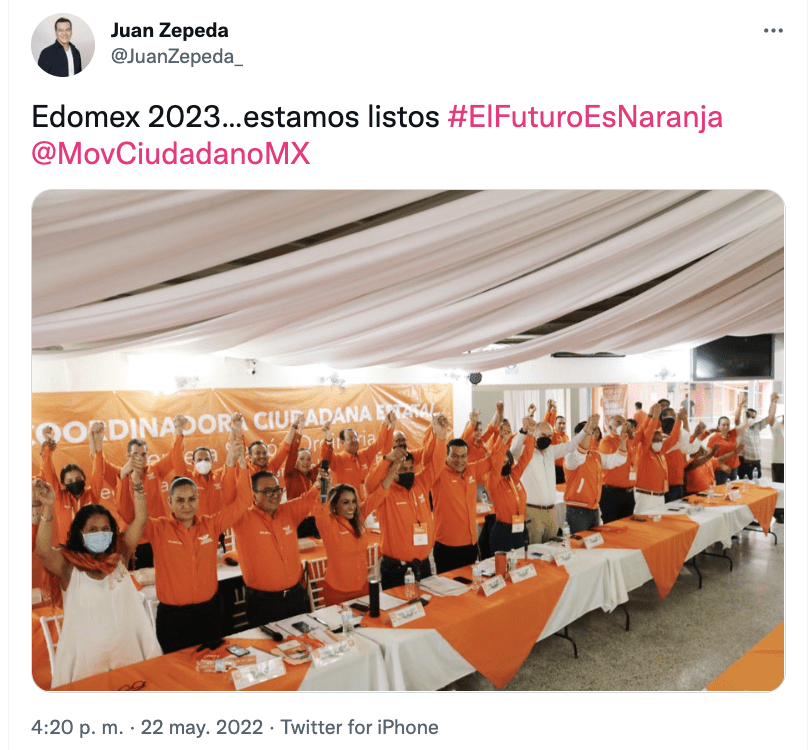The width and height of the screenshot is (810, 750).
Task: Click Juan Zepeda's profile avatar
Action: point(63,45)
